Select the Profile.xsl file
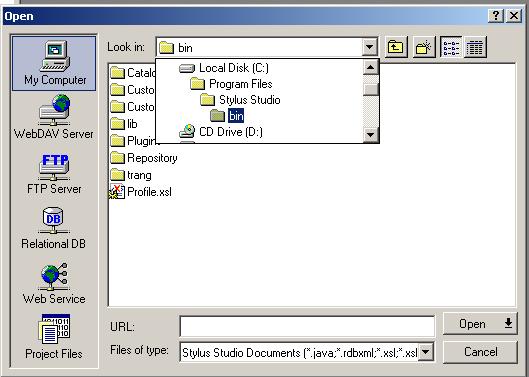Screen dimensions: 529x377 tap(140, 192)
